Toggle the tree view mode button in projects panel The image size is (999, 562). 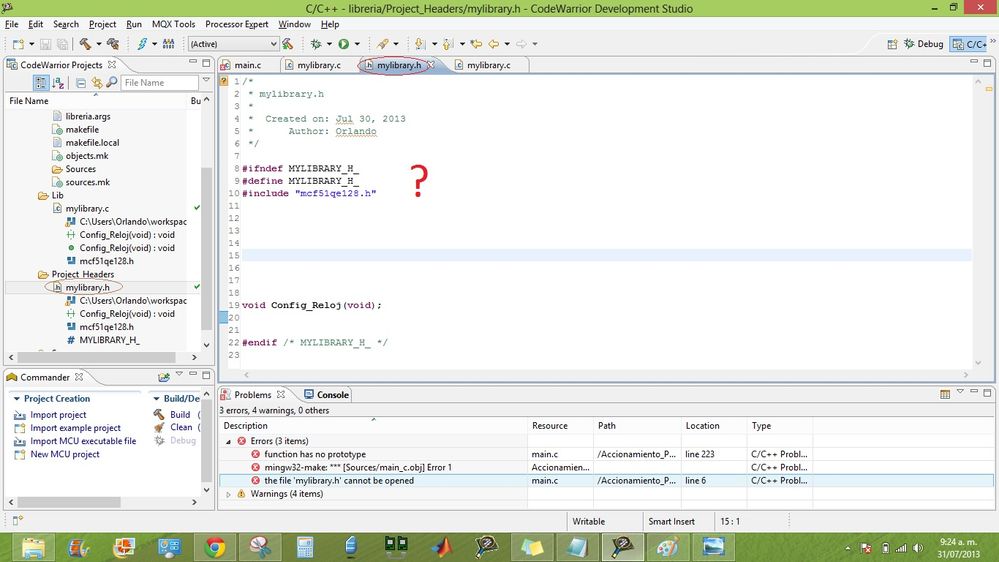(41, 83)
